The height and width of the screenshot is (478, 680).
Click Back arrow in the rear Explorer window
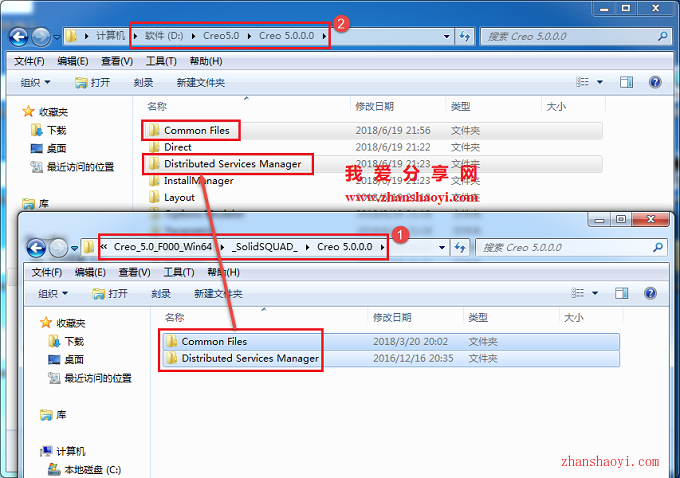point(19,37)
